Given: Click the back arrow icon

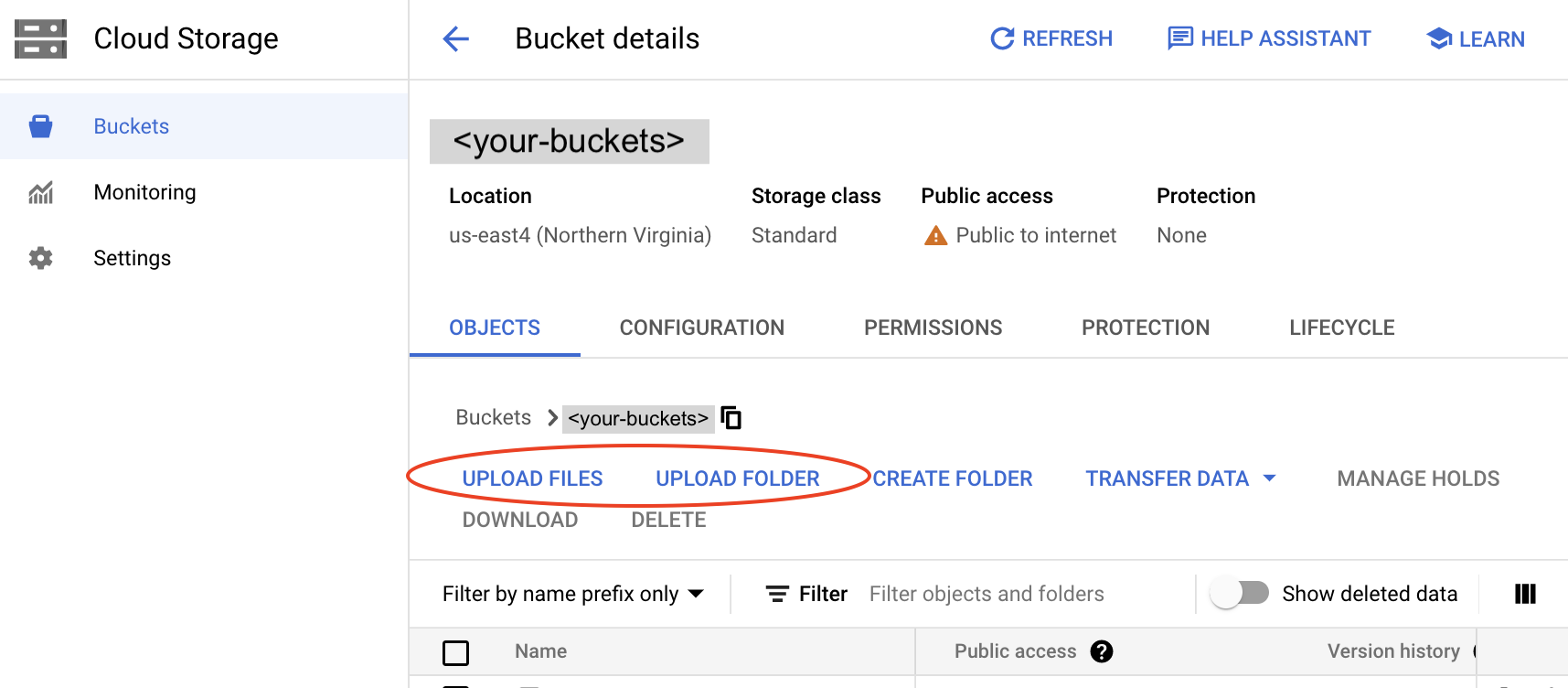Looking at the screenshot, I should pyautogui.click(x=455, y=38).
